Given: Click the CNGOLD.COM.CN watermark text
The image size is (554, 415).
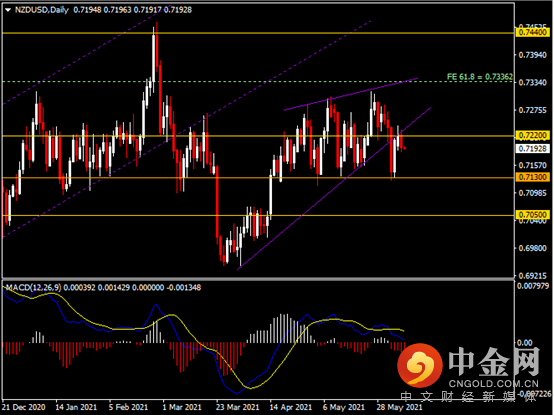Looking at the screenshot, I should click(494, 384).
